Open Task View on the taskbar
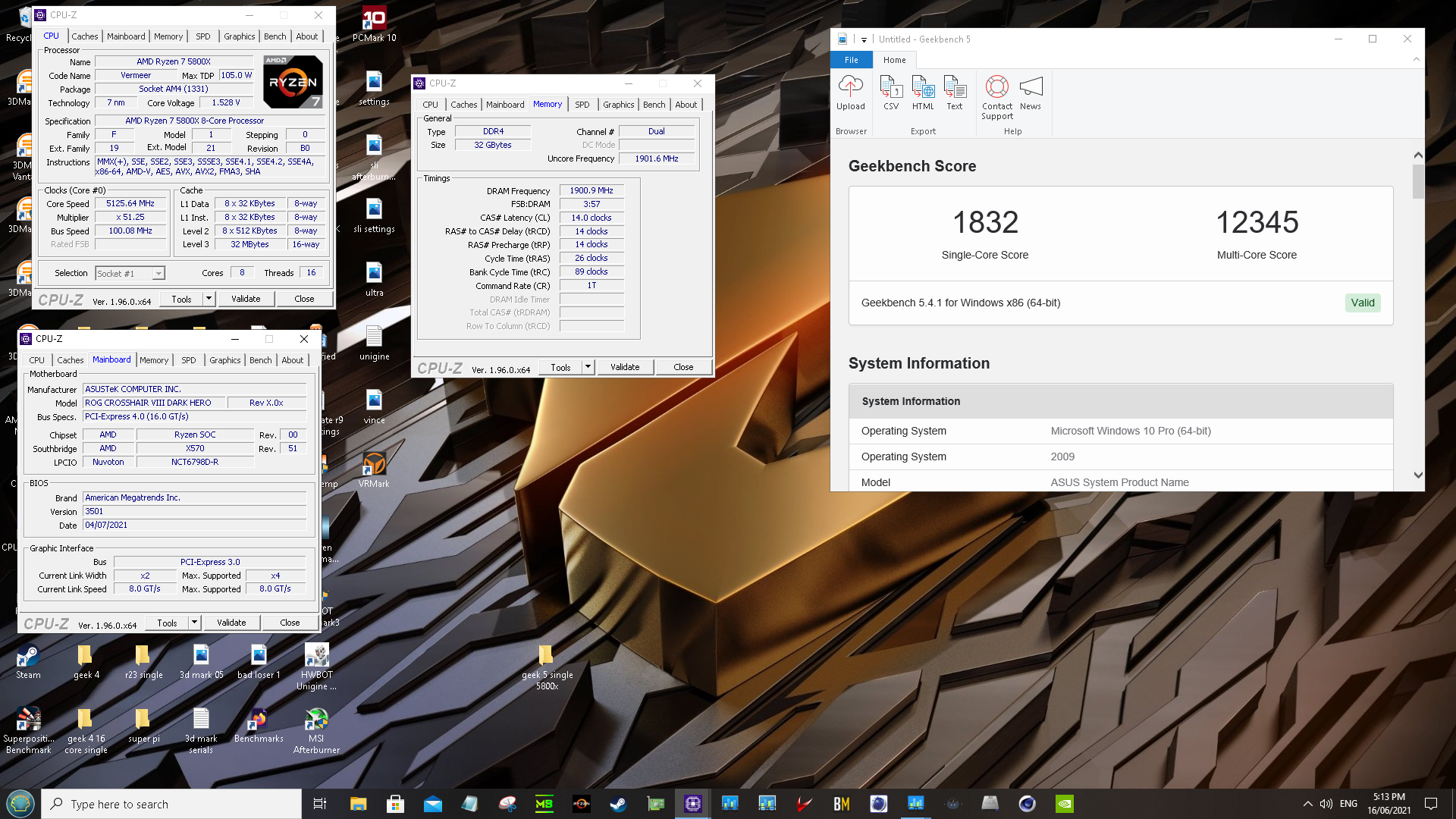This screenshot has height=819, width=1456. click(320, 804)
